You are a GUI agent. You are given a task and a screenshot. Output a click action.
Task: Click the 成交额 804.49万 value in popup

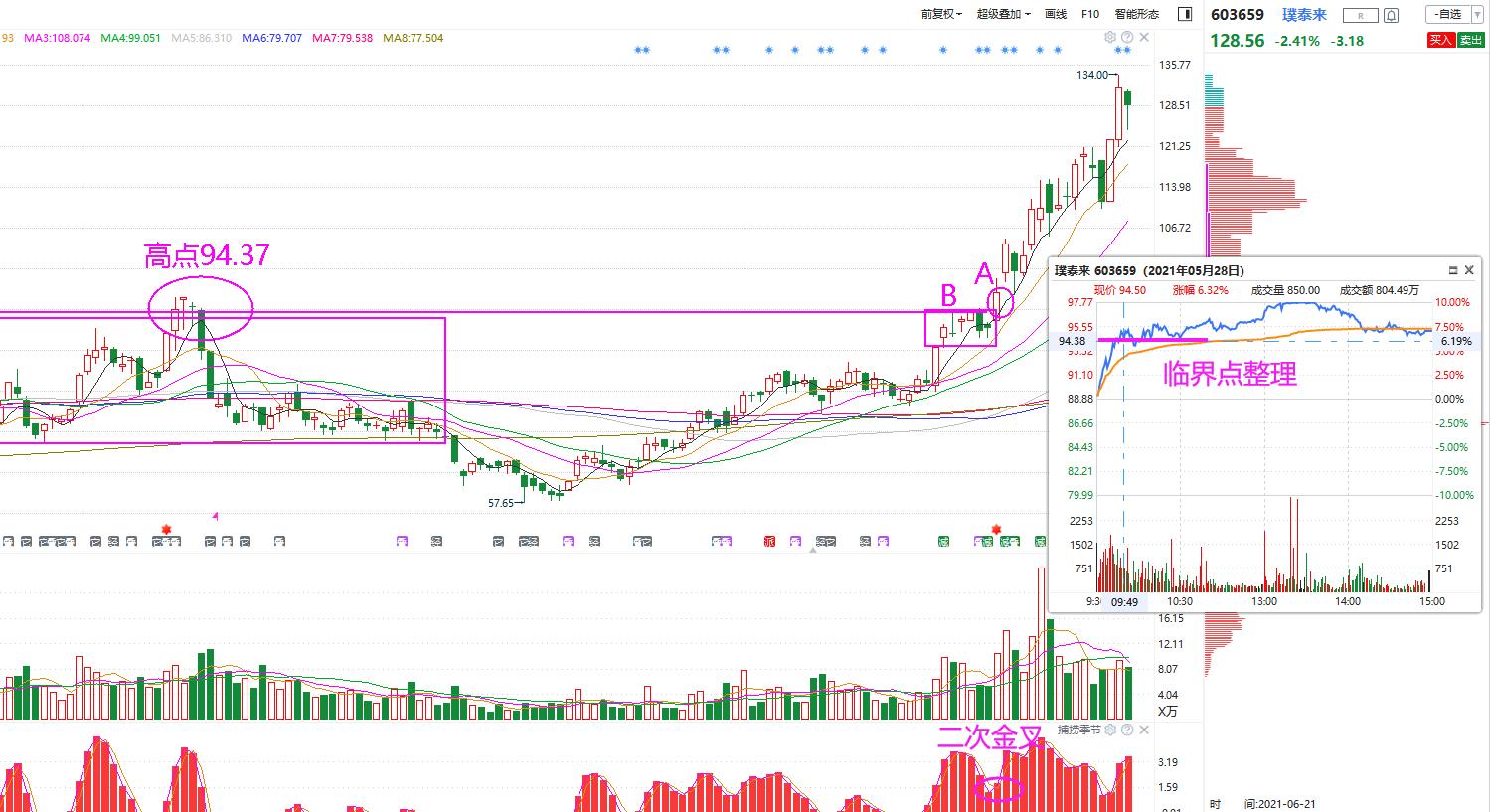click(x=1380, y=290)
